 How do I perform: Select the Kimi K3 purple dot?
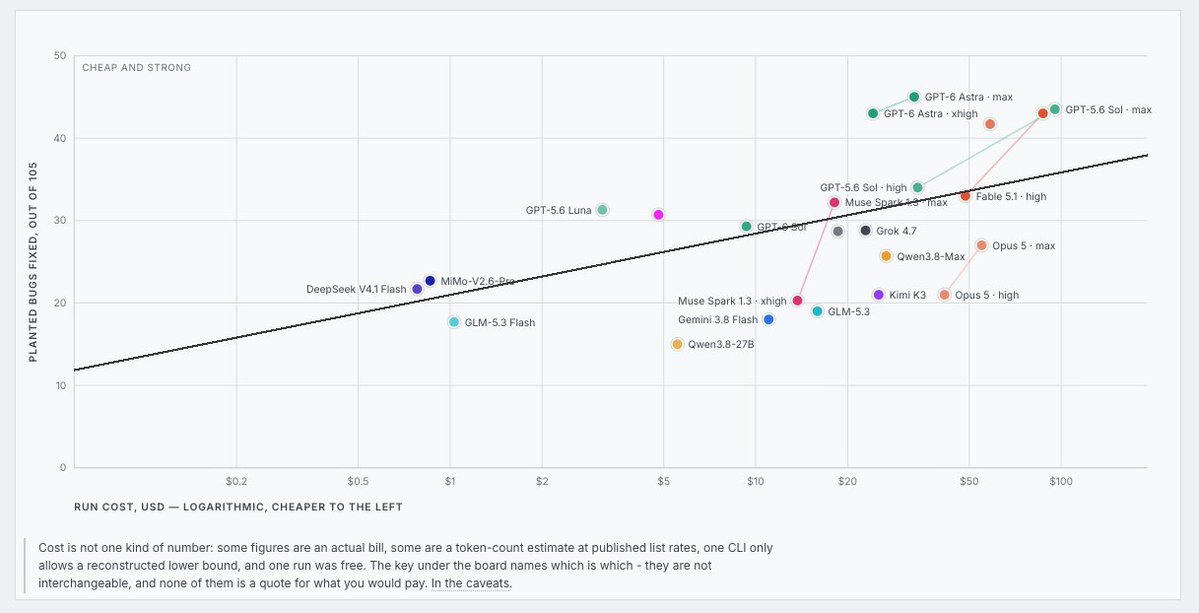(x=879, y=294)
